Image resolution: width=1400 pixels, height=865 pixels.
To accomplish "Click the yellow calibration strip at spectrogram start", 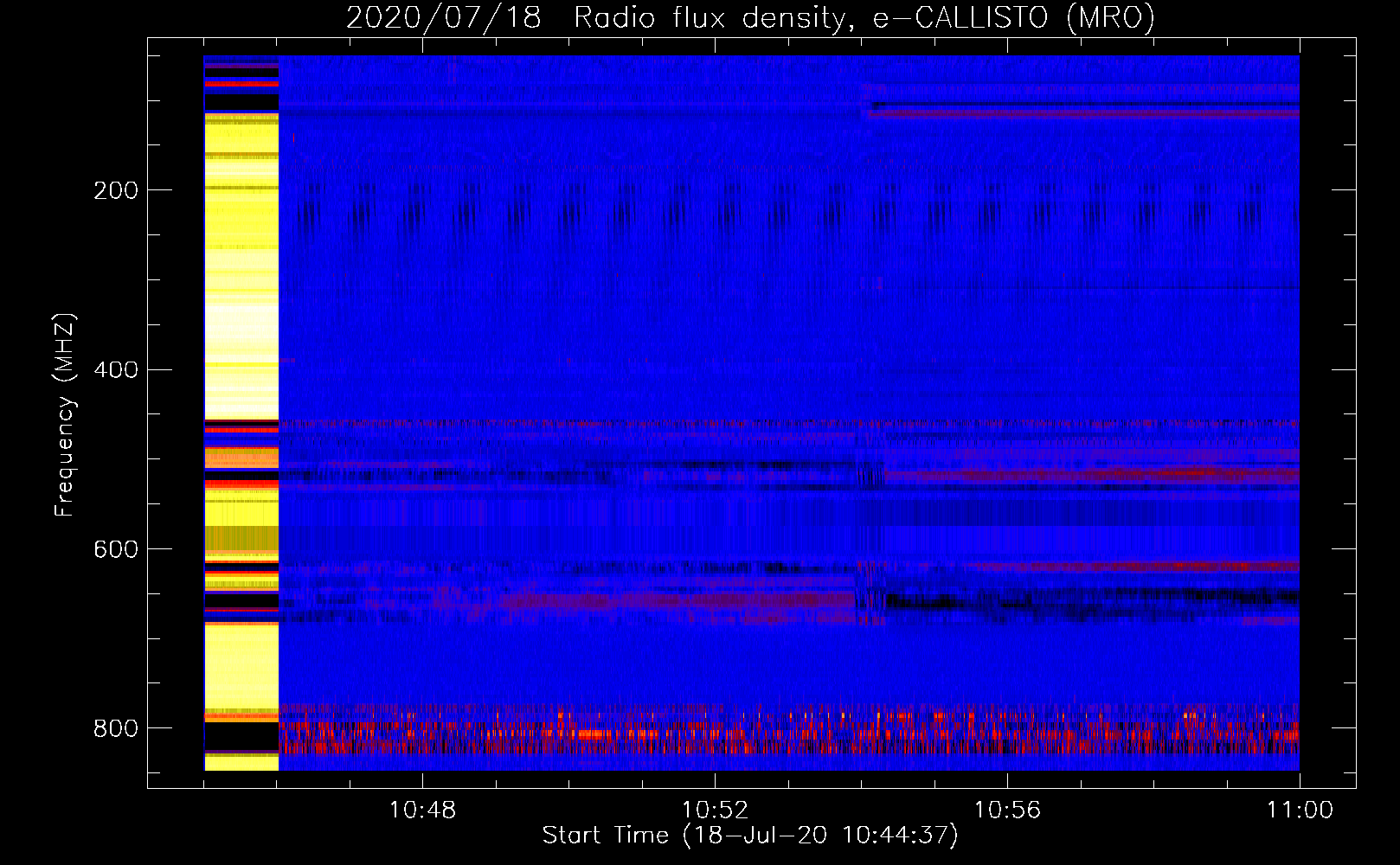I will (241, 413).
